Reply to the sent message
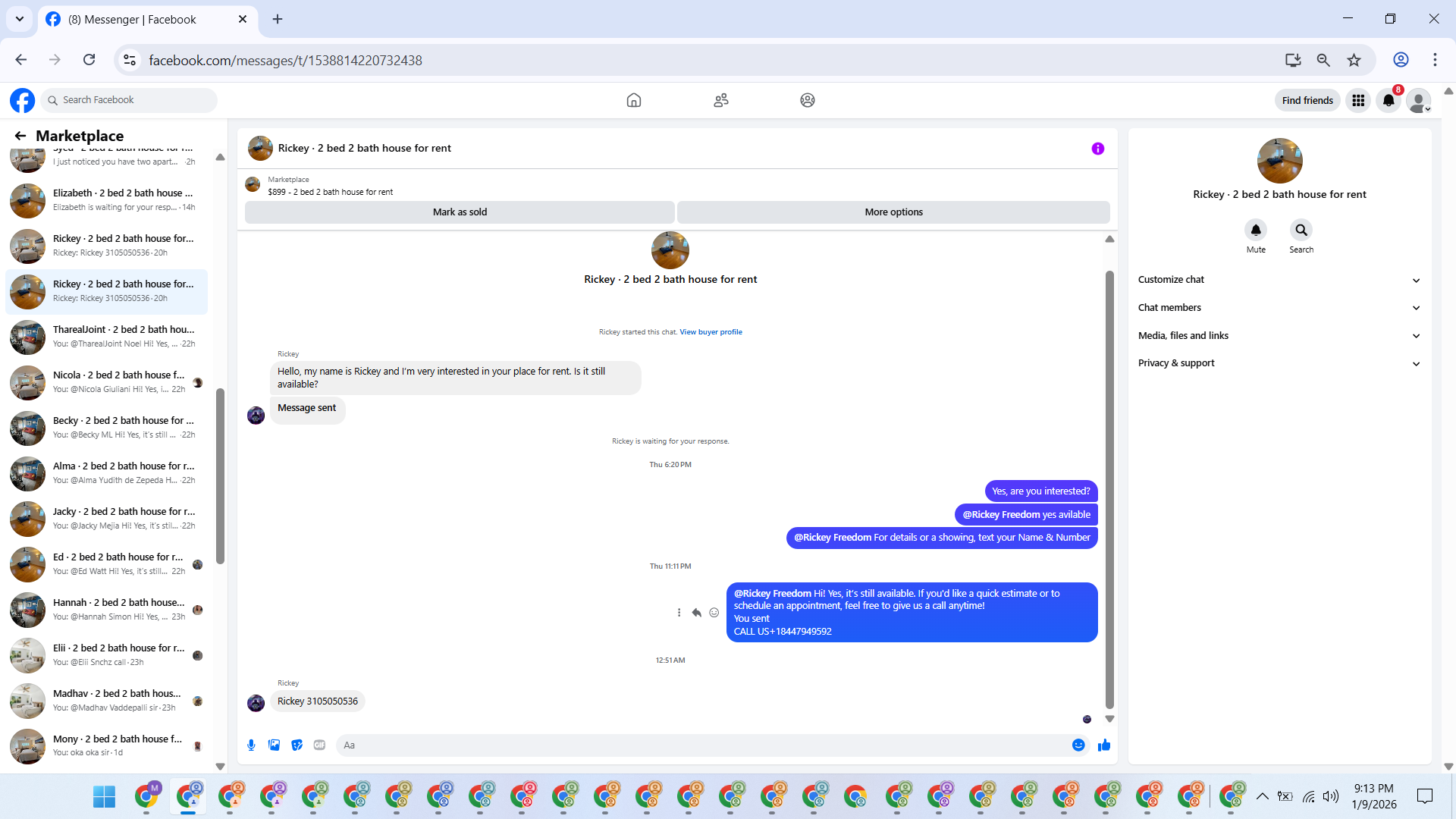This screenshot has width=1456, height=819. point(696,613)
